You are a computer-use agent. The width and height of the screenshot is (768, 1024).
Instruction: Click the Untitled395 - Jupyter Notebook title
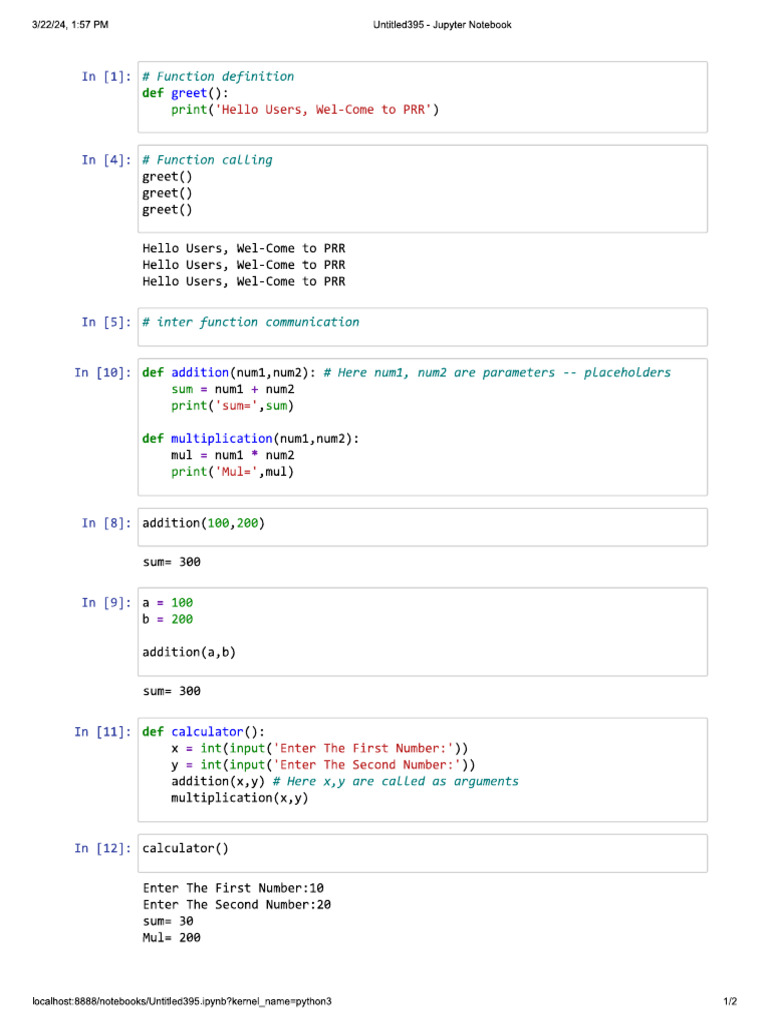pyautogui.click(x=442, y=25)
